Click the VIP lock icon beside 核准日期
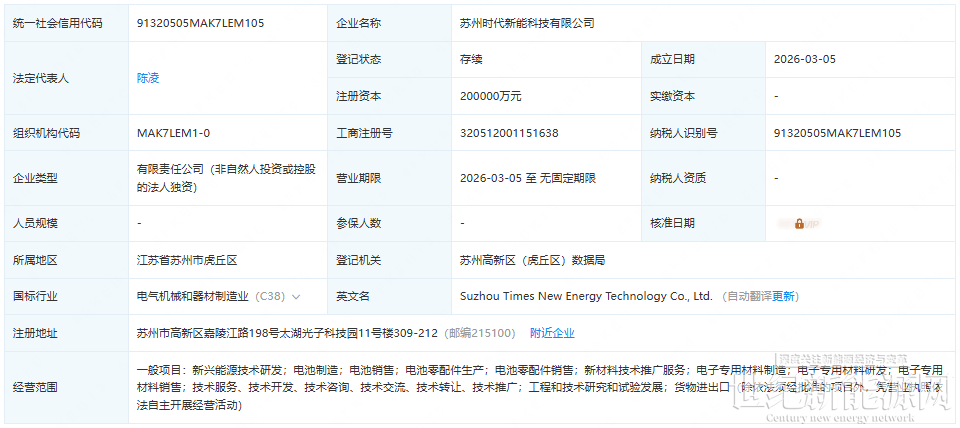Screen dimensions: 960x428 tap(799, 223)
